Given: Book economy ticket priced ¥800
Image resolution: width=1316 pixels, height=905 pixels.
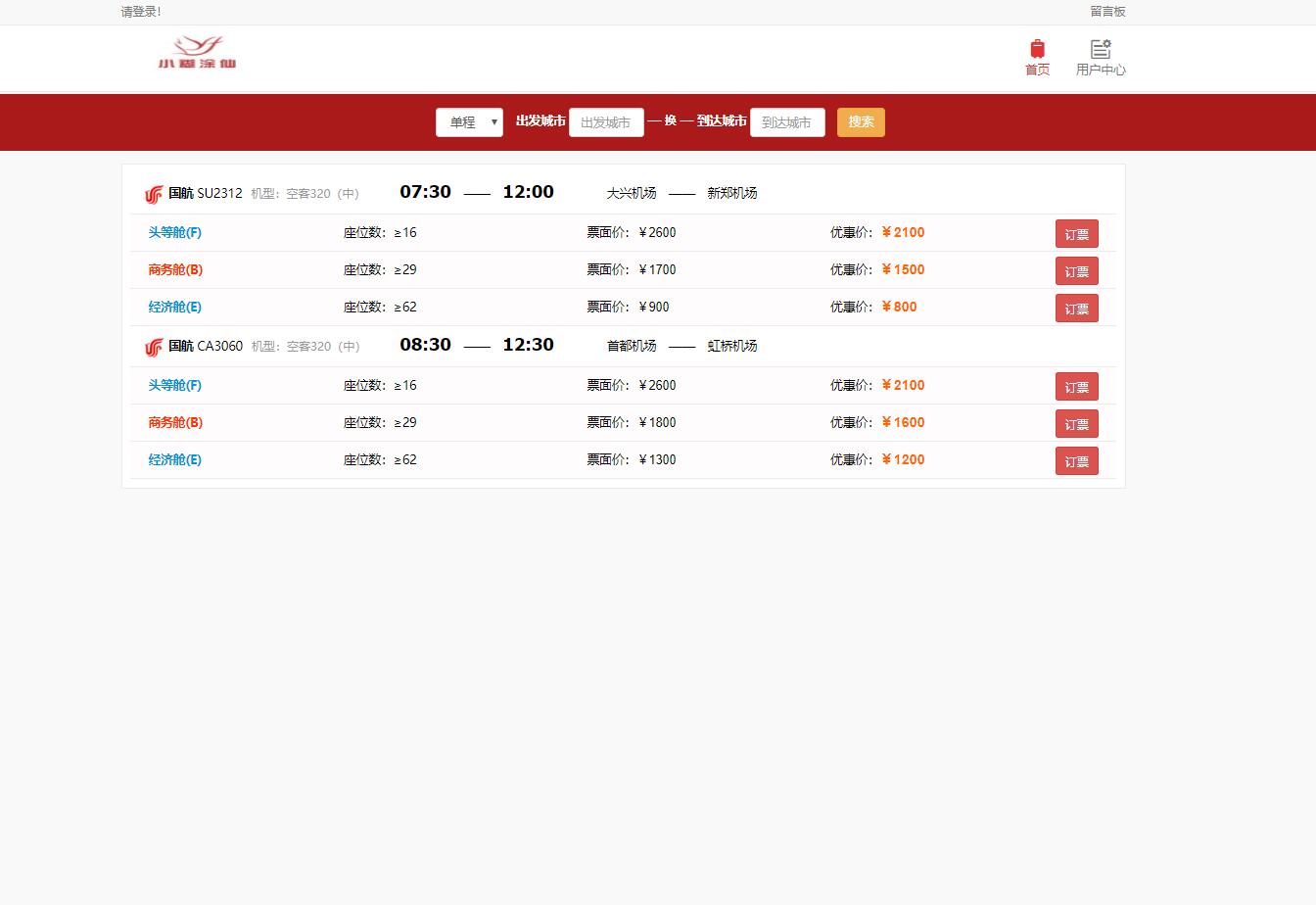Looking at the screenshot, I should pos(1076,309).
